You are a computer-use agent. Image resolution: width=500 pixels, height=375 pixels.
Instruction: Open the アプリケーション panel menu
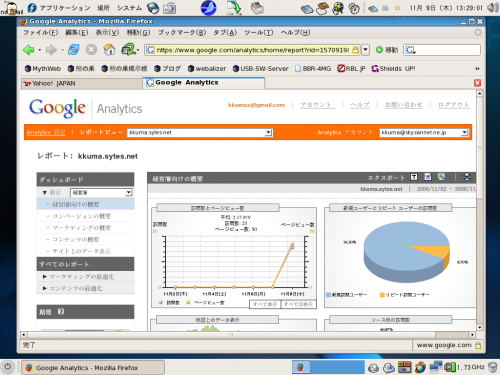click(x=65, y=8)
